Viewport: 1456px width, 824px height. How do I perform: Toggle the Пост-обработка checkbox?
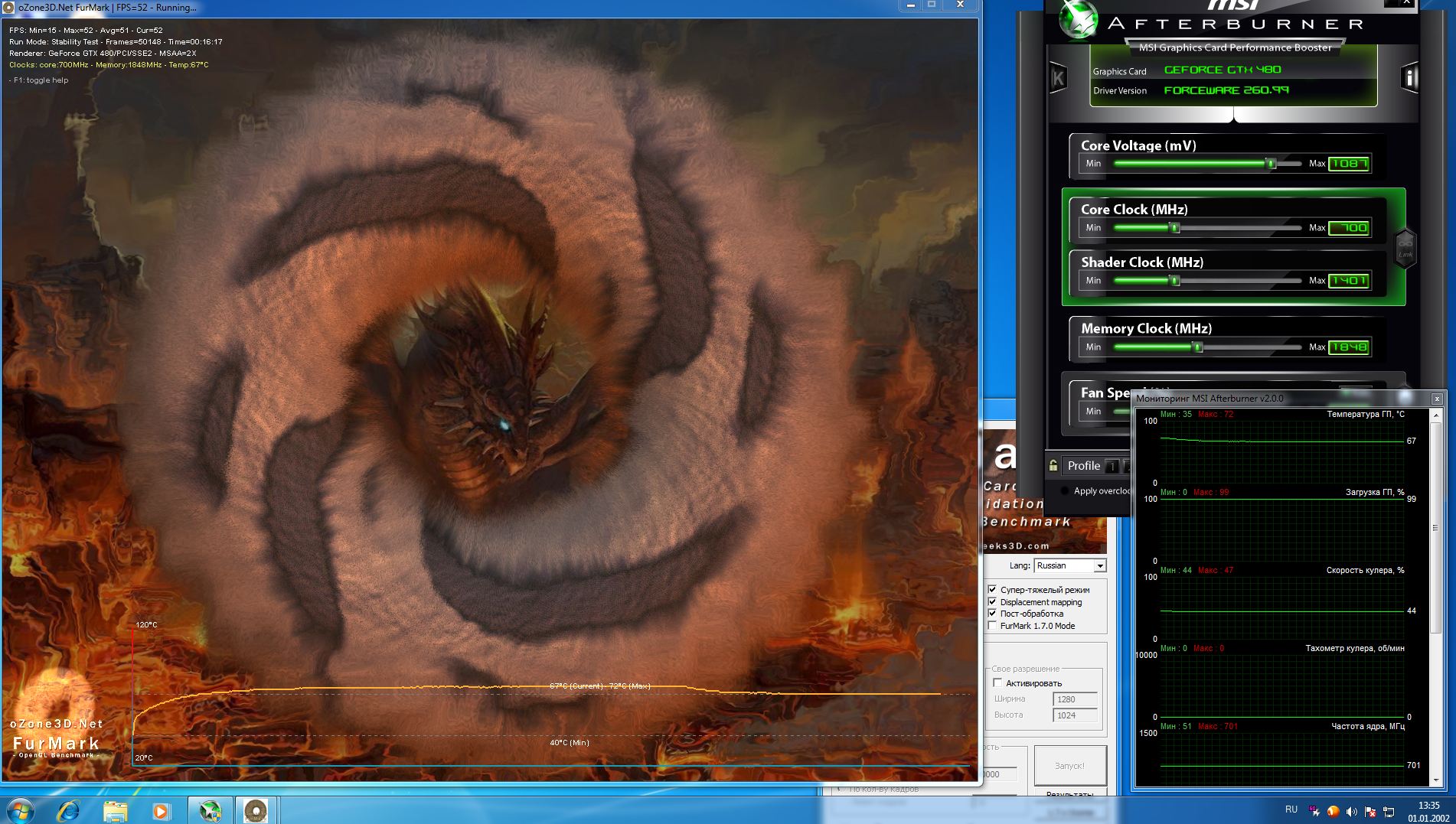pyautogui.click(x=992, y=614)
